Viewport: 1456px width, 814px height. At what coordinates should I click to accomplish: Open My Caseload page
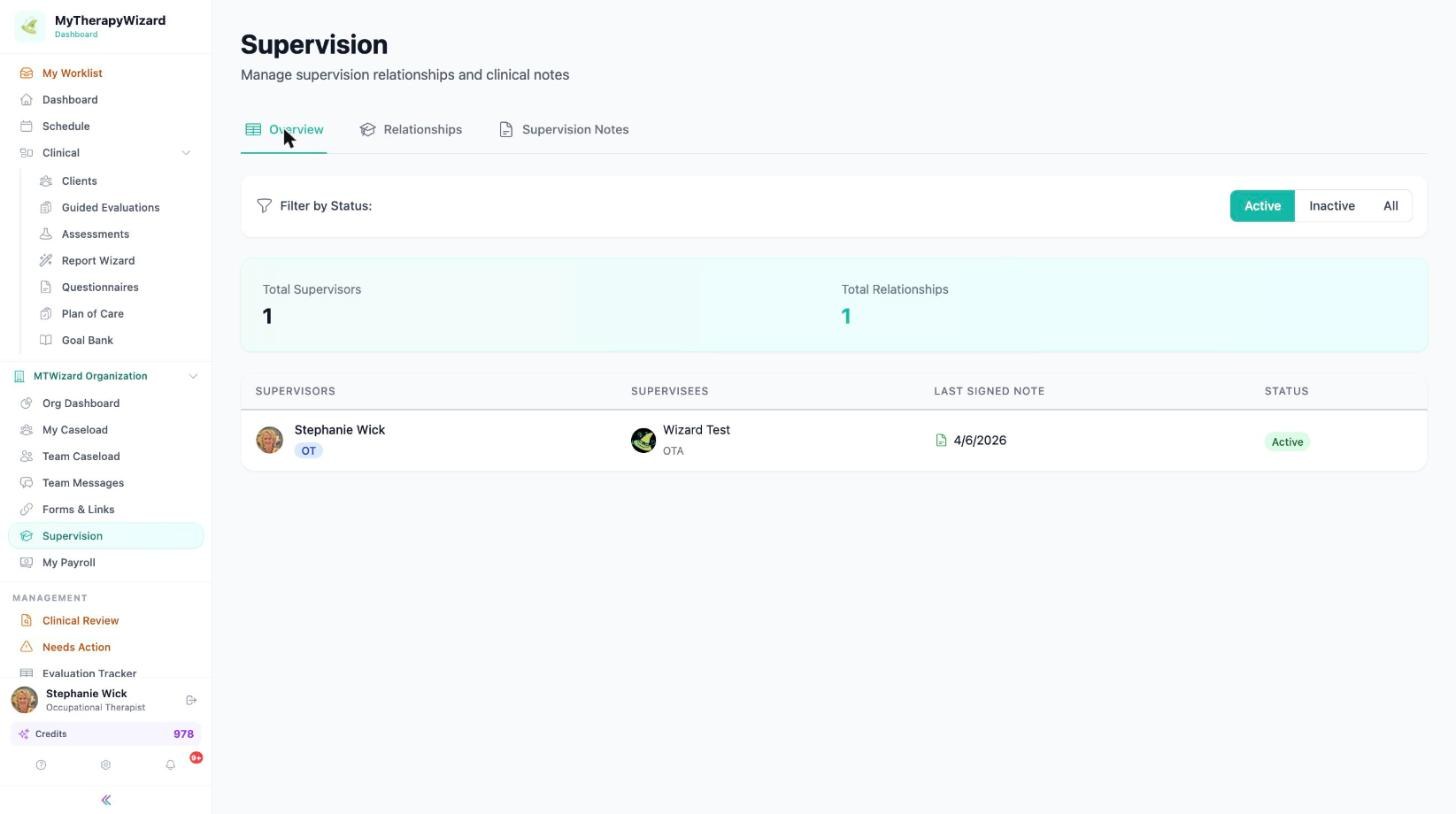pyautogui.click(x=106, y=430)
